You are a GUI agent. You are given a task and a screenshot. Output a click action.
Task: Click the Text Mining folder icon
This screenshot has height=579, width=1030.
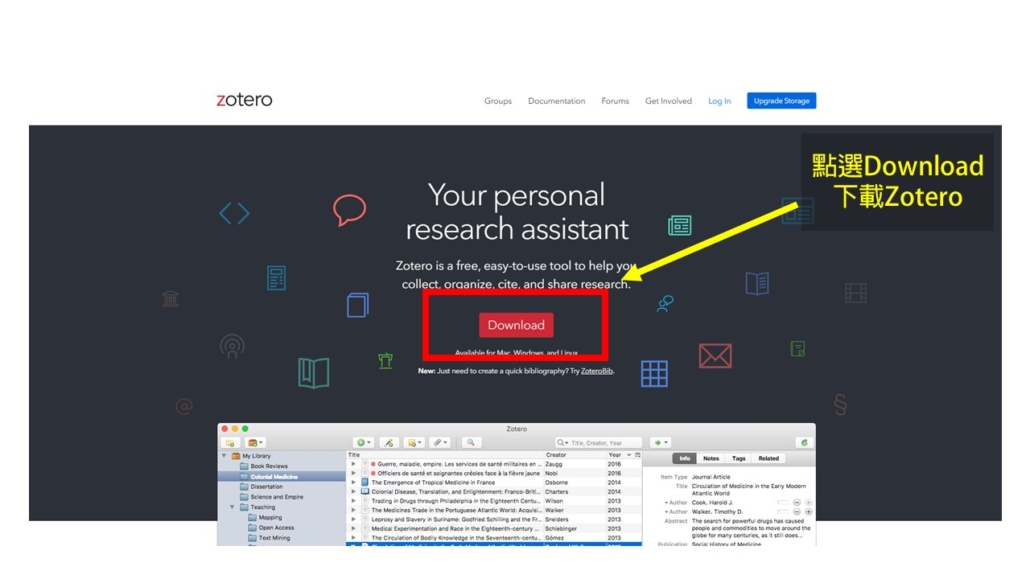click(x=252, y=538)
